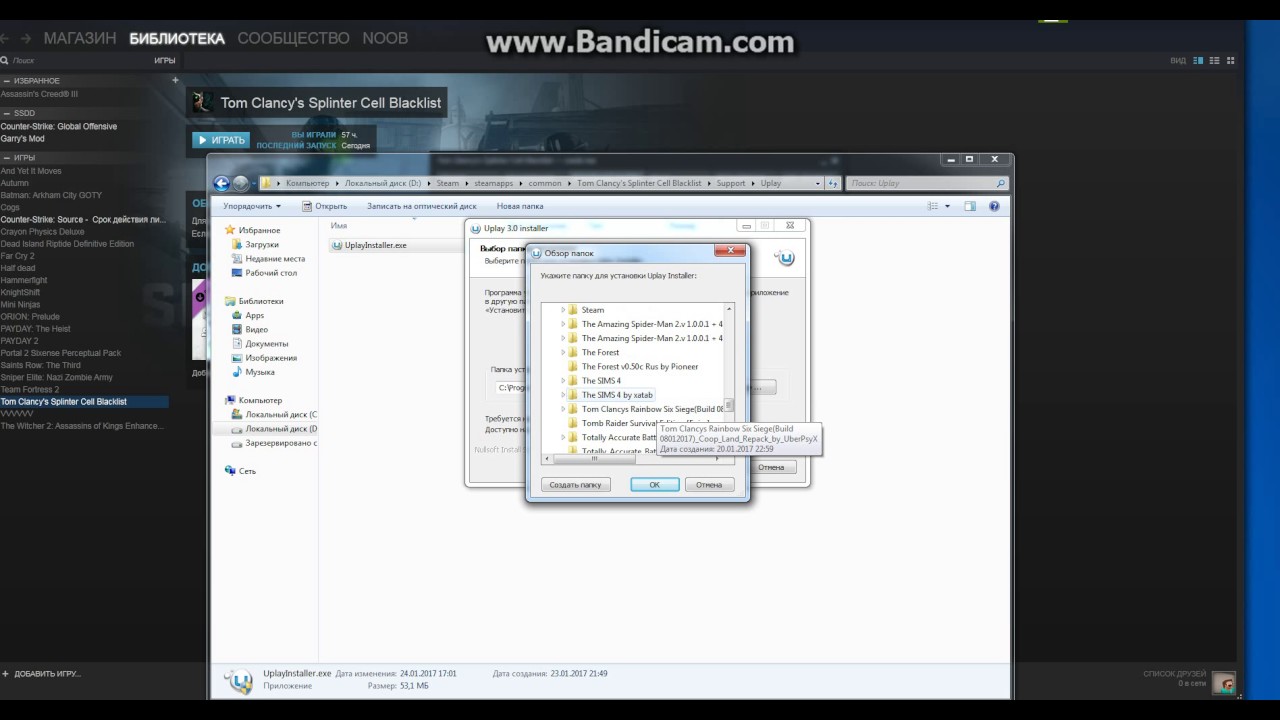
Task: Click the Steam search magnifier icon
Action: tap(6, 61)
